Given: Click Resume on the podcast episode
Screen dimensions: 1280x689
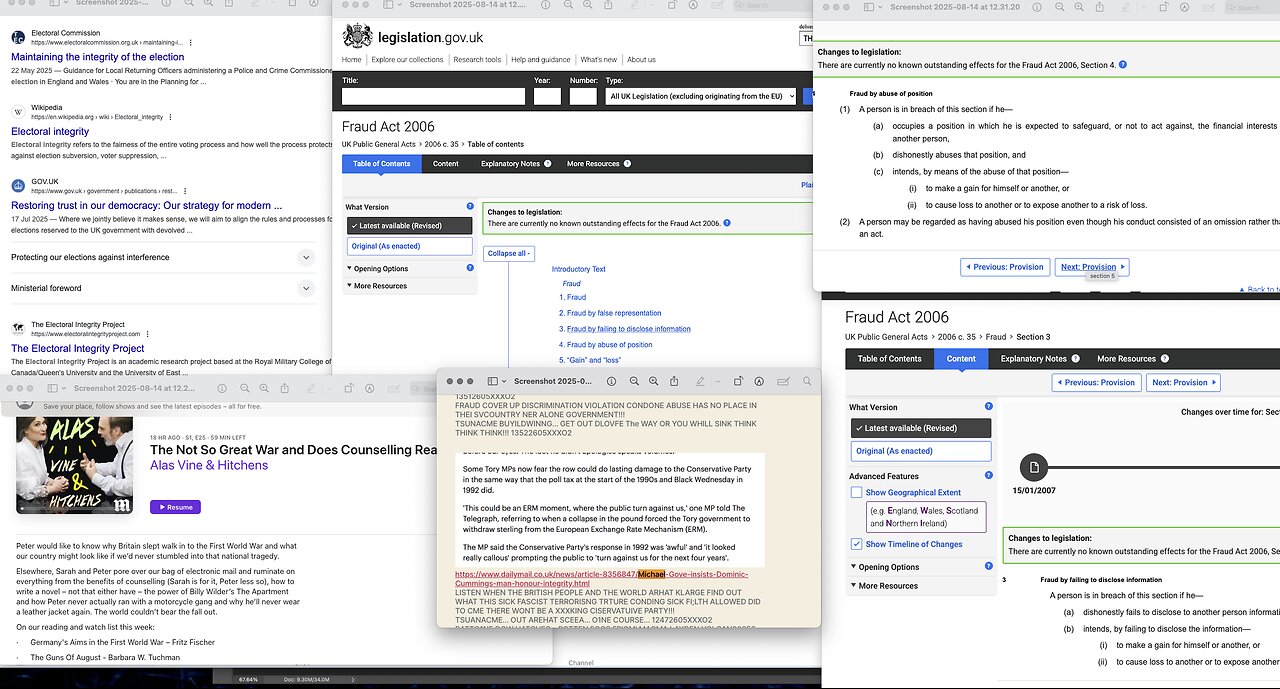Looking at the screenshot, I should click(x=175, y=507).
